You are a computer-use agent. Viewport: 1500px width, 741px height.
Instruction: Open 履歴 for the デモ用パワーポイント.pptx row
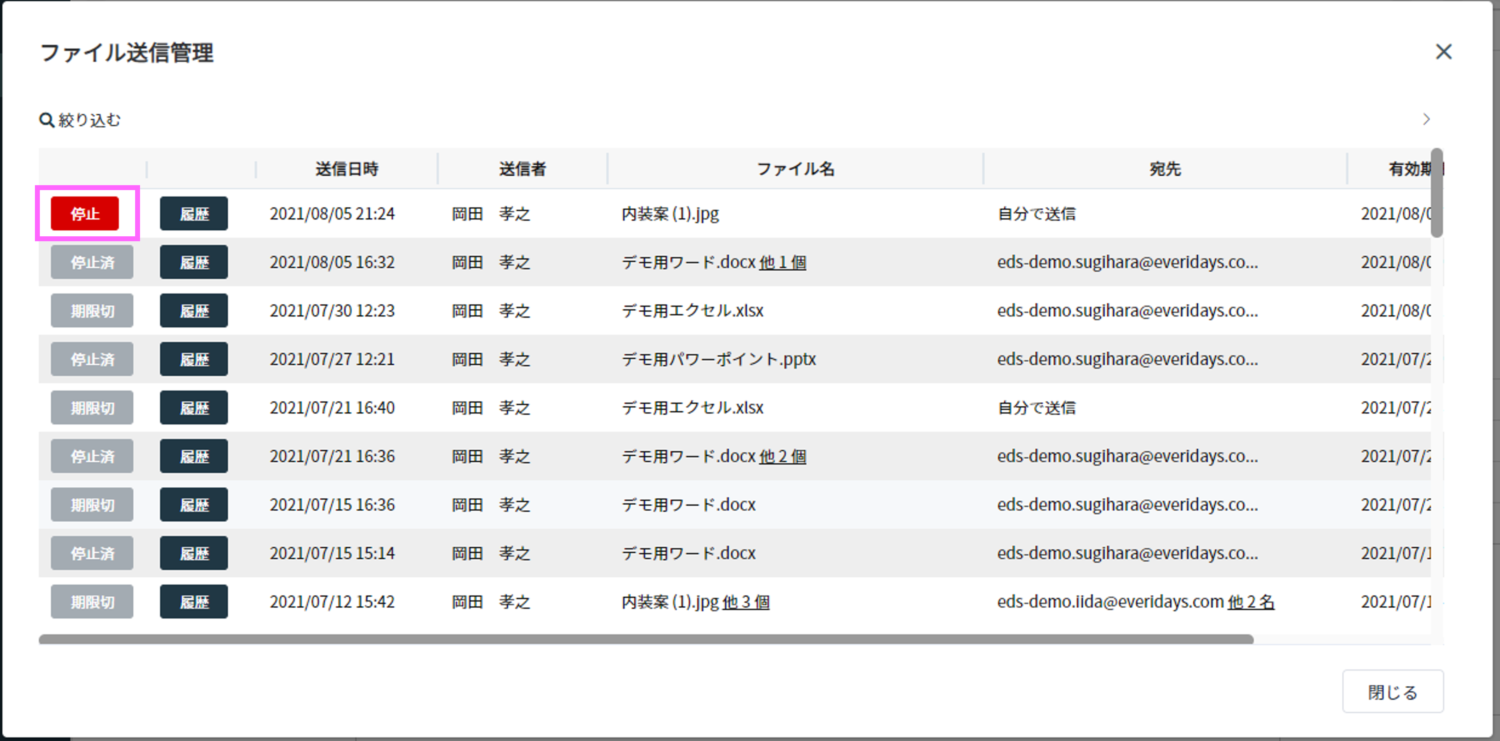point(193,358)
